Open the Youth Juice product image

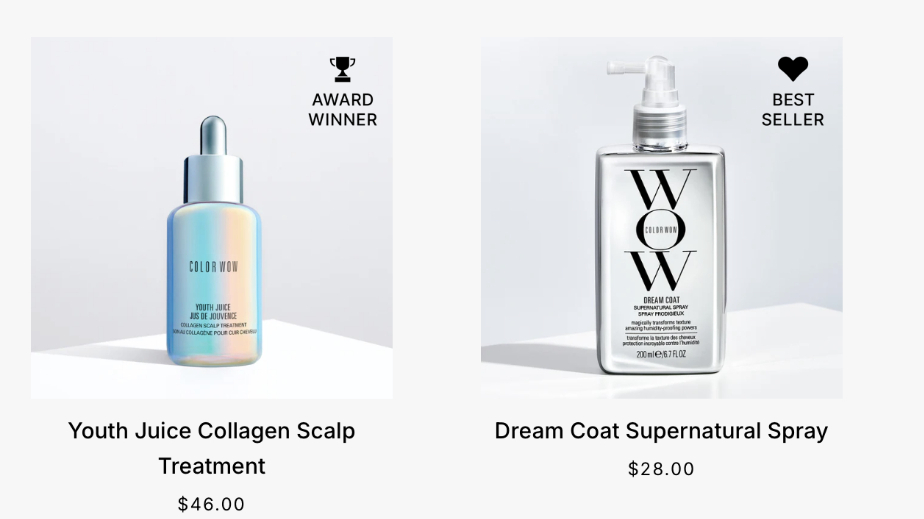point(212,218)
